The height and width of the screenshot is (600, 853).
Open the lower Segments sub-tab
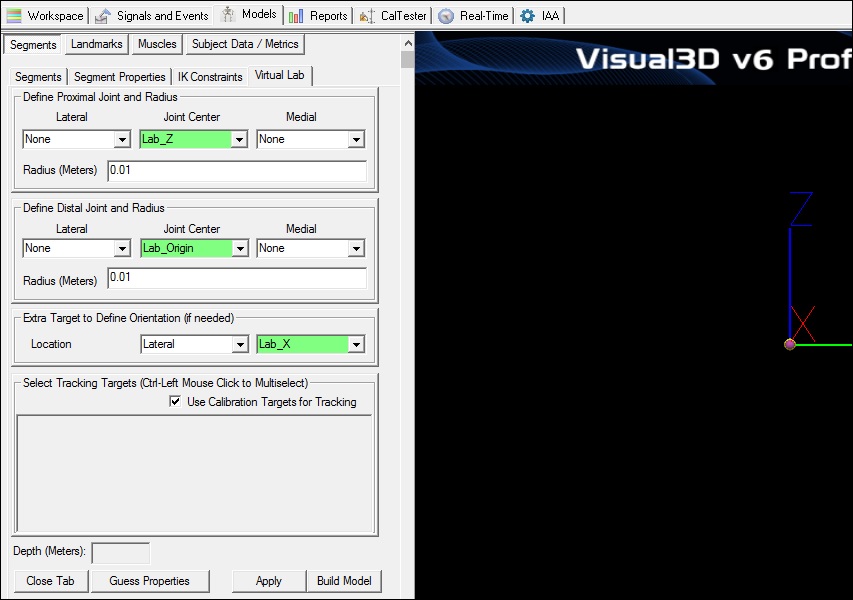38,77
